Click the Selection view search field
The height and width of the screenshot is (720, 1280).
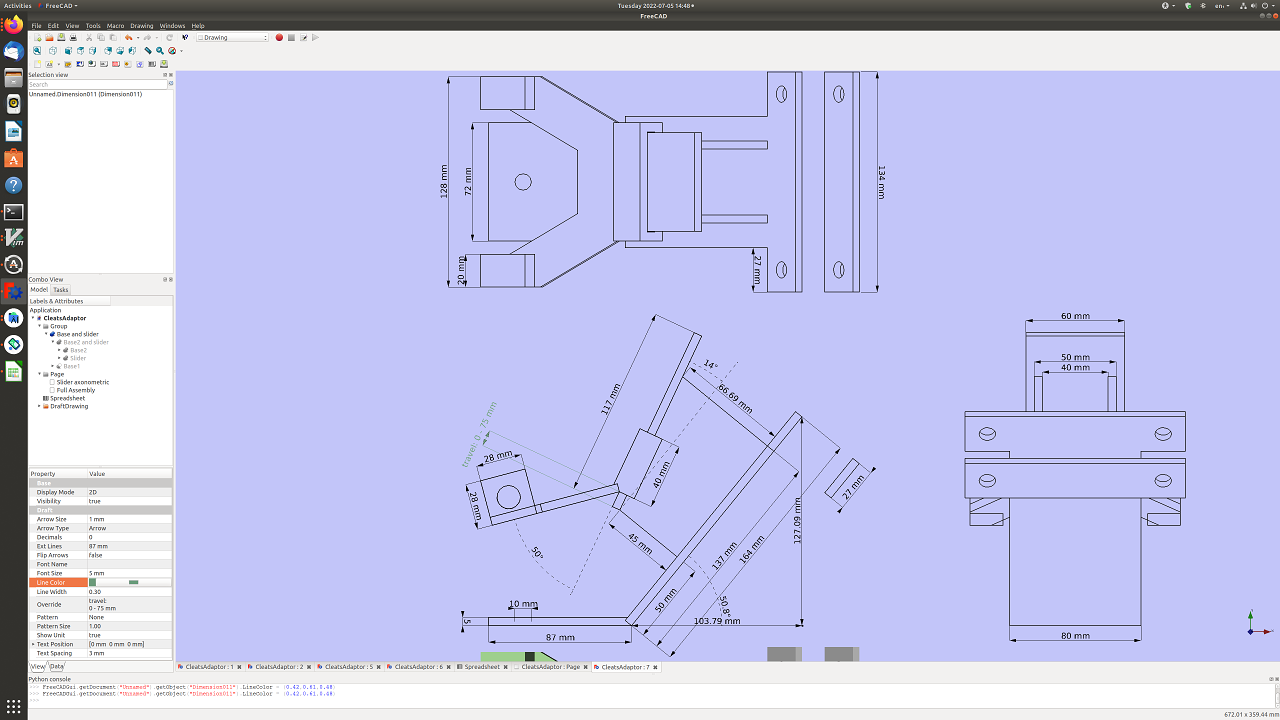96,84
